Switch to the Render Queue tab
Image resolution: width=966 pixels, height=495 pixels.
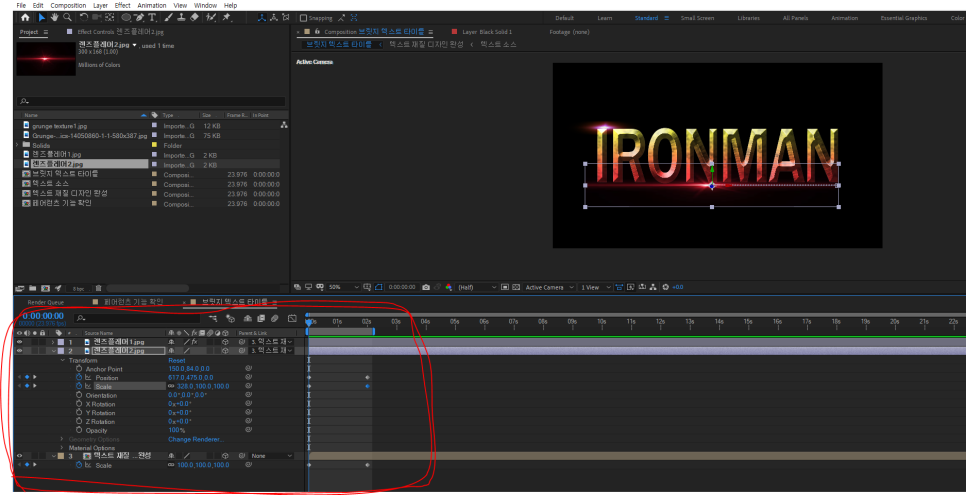click(46, 302)
